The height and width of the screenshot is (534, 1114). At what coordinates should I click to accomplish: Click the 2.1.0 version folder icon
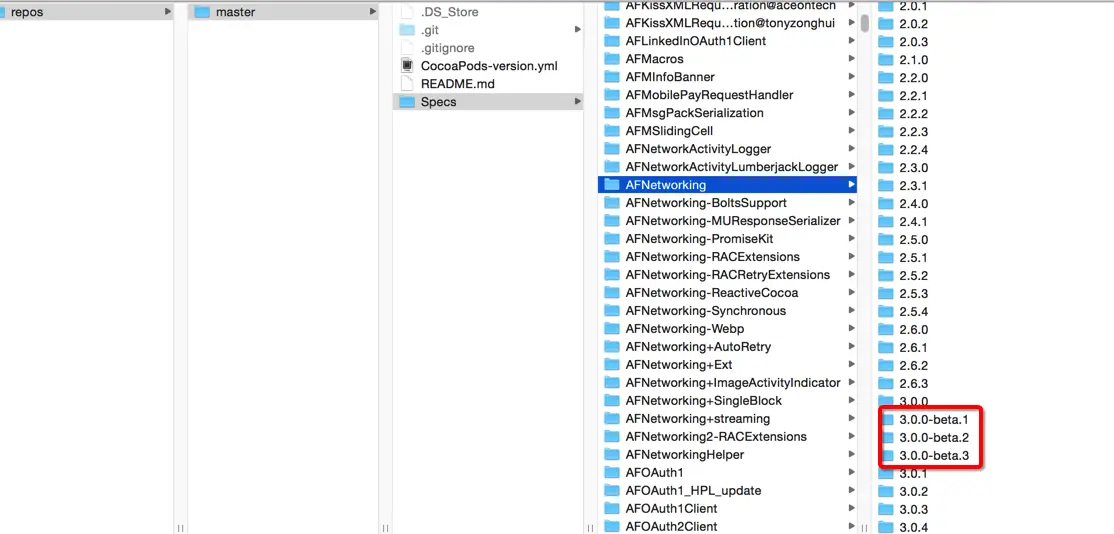(885, 60)
